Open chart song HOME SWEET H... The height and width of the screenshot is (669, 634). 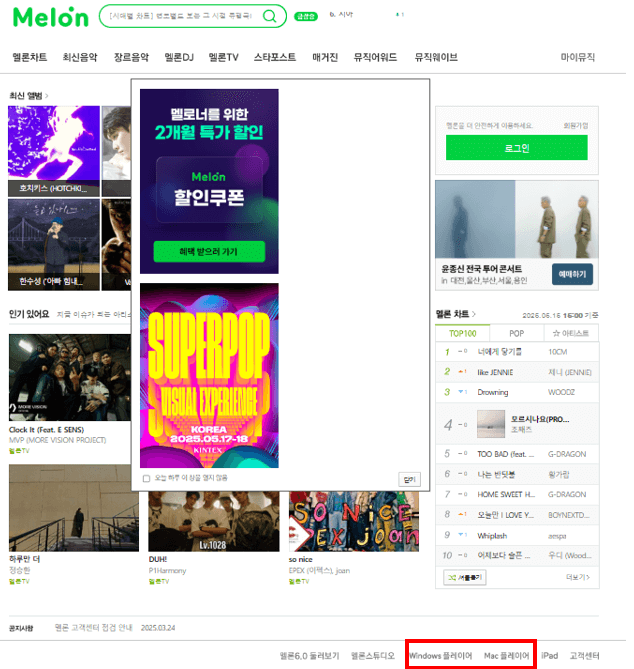pos(506,494)
